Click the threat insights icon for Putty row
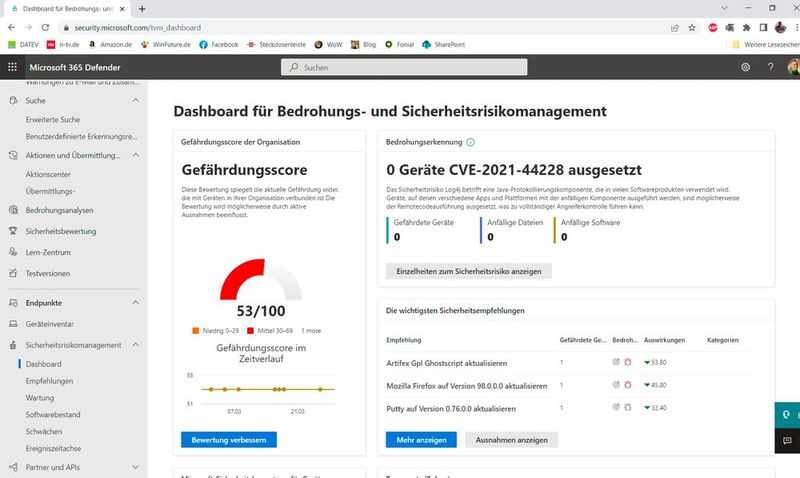 coord(616,407)
